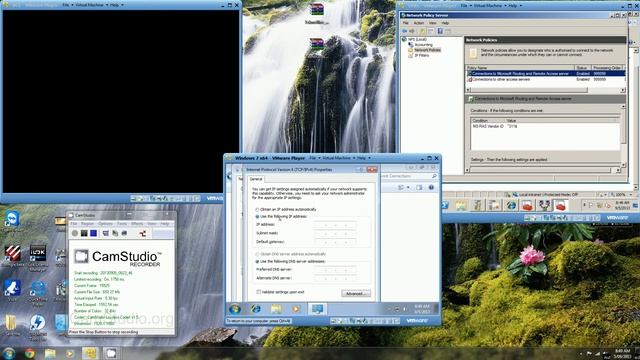640x360 pixels.
Task: Open CamStudio File menu
Action: point(74,224)
